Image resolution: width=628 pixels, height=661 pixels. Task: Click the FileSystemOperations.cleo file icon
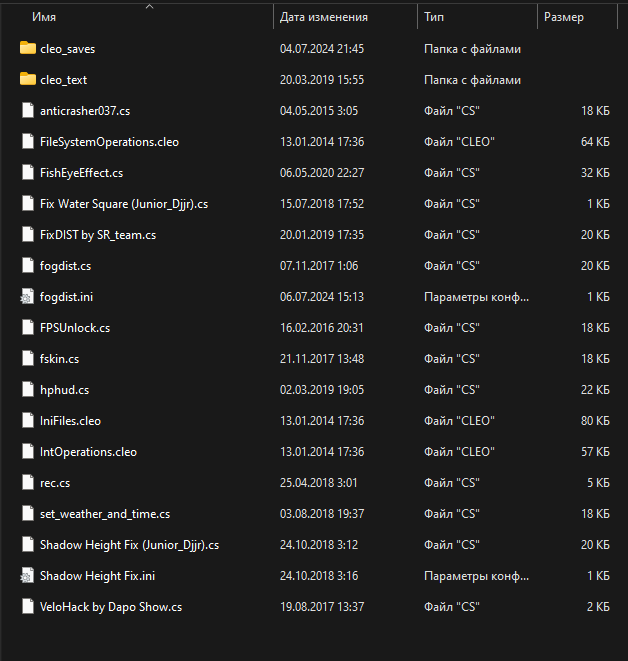click(x=28, y=141)
